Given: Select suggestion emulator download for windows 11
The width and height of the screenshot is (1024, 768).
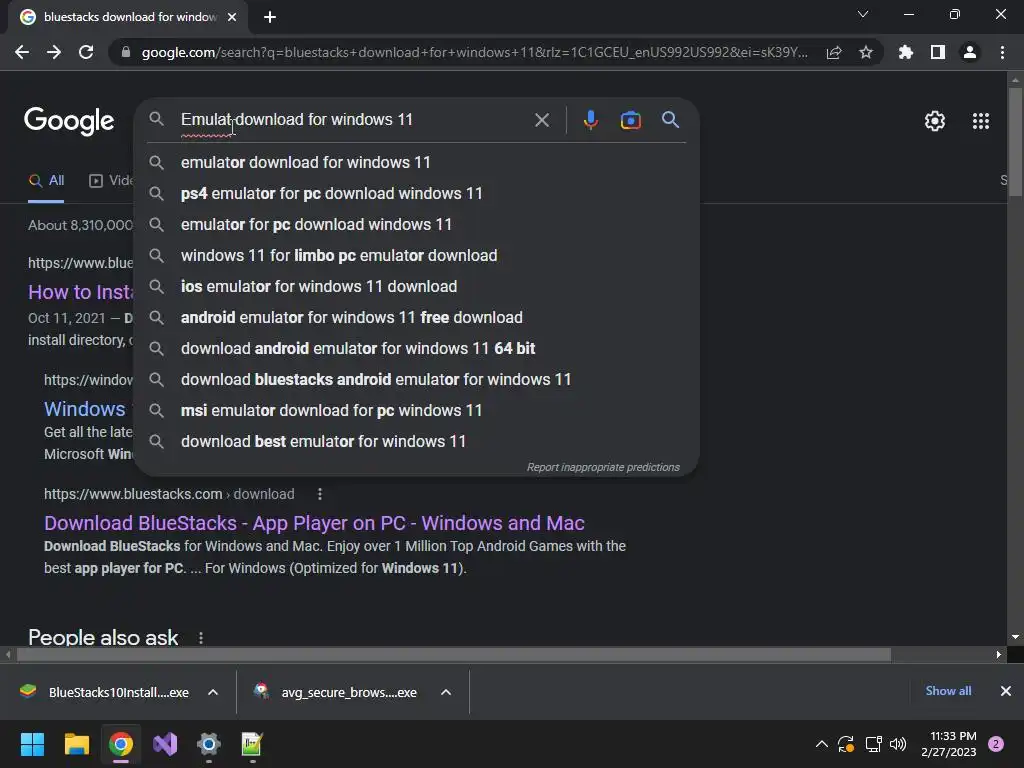Looking at the screenshot, I should tap(416, 163).
